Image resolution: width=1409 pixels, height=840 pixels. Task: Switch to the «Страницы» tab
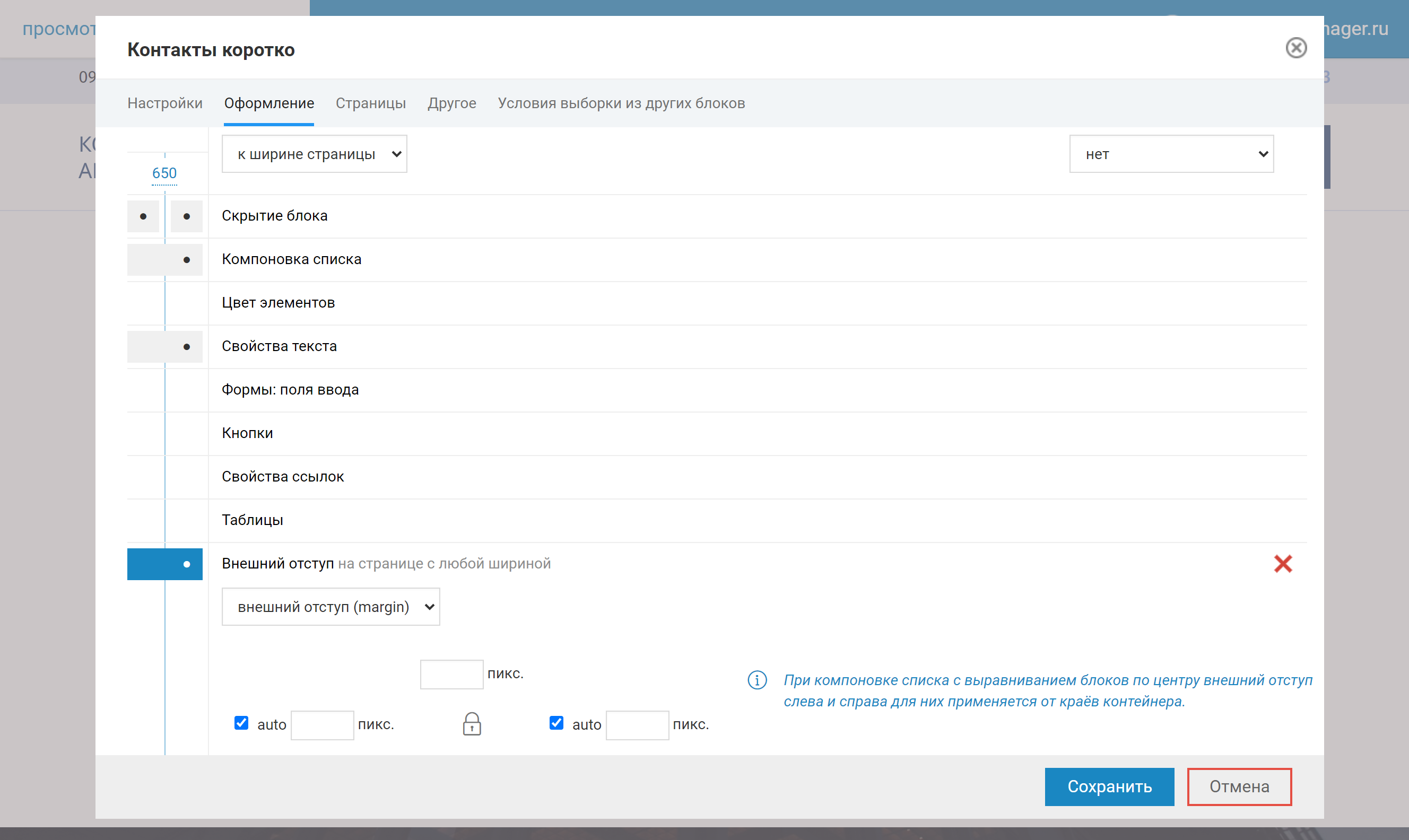tap(371, 103)
